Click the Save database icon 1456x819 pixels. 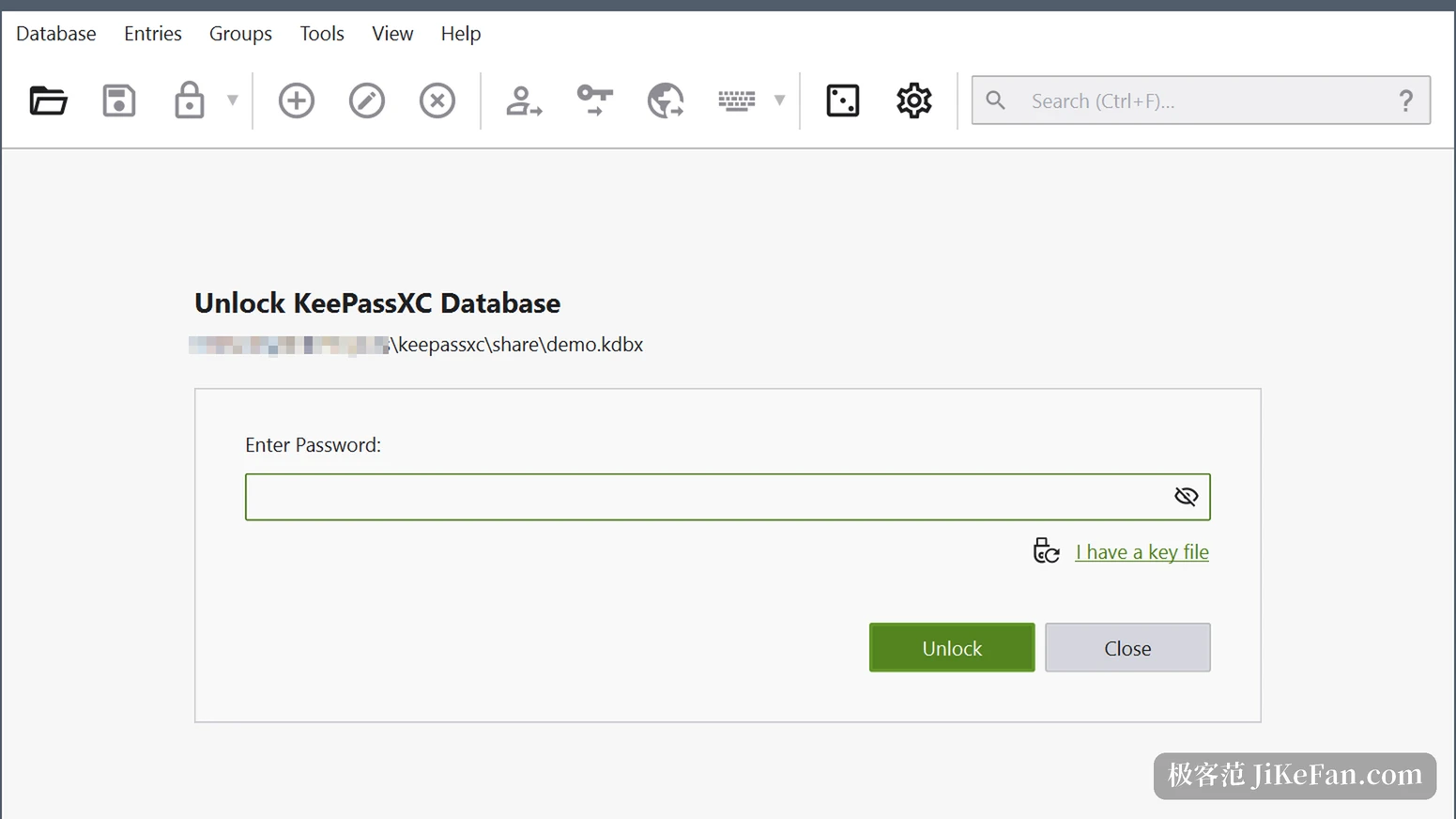[x=119, y=100]
